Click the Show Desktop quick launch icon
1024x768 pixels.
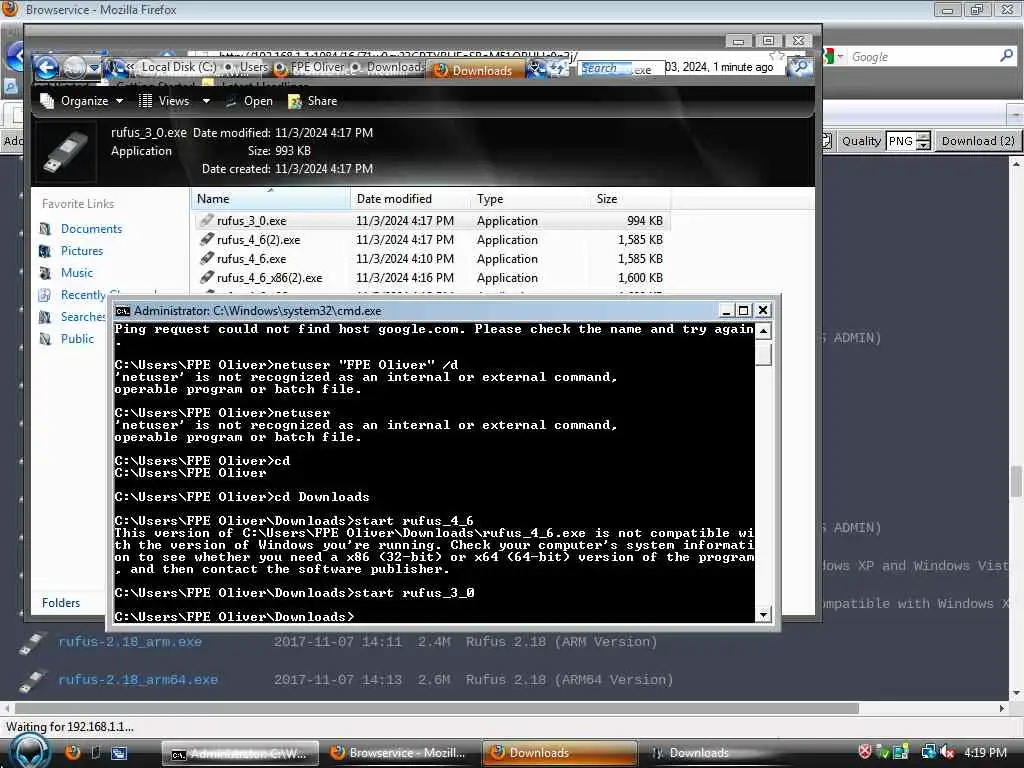pos(96,752)
